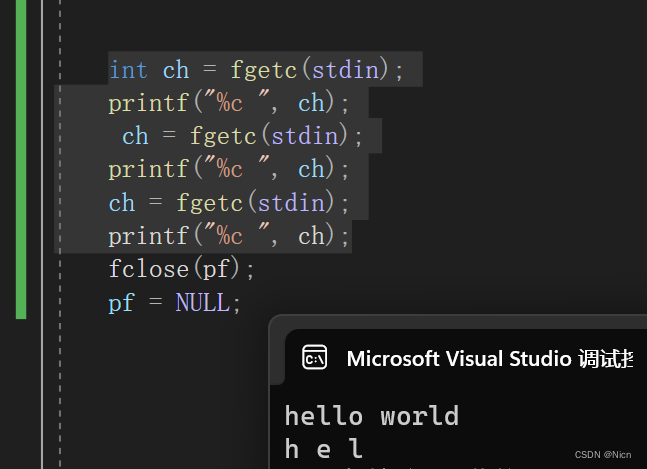This screenshot has width=647, height=469.
Task: Click the dashed code outlining guide line
Action: [60, 234]
